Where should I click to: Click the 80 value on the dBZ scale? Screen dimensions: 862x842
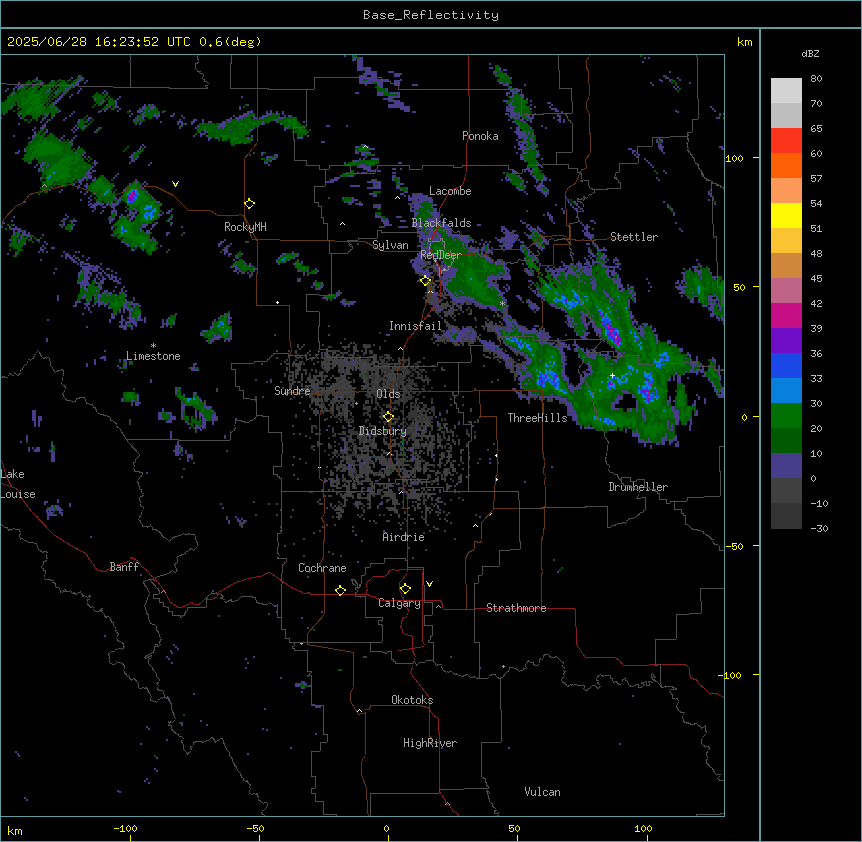(x=816, y=79)
